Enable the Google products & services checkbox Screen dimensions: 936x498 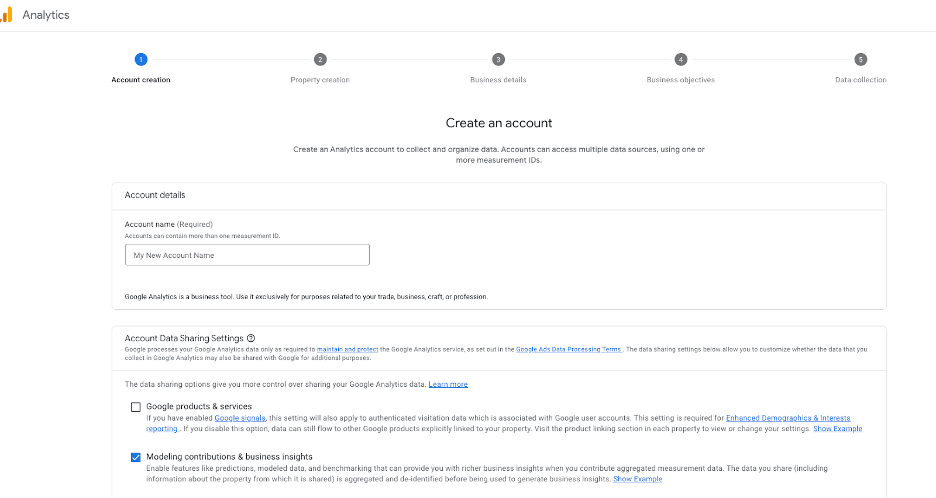coord(136,407)
